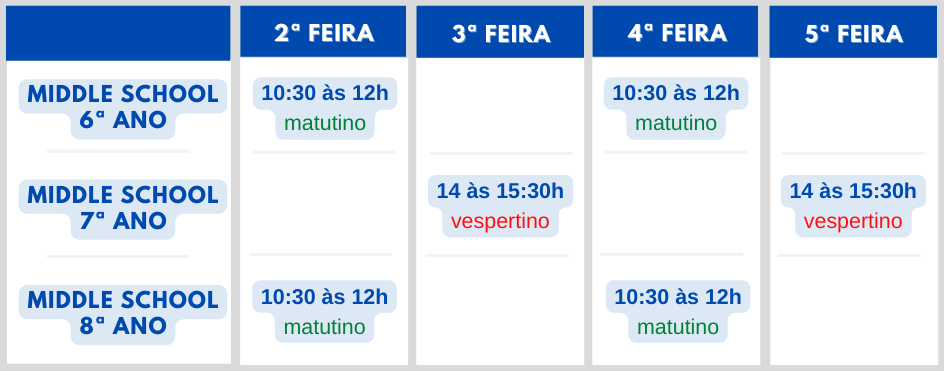Choose 7ª Ano Thursday 14 às 15:30h slot
The width and height of the screenshot is (944, 371).
[853, 192]
